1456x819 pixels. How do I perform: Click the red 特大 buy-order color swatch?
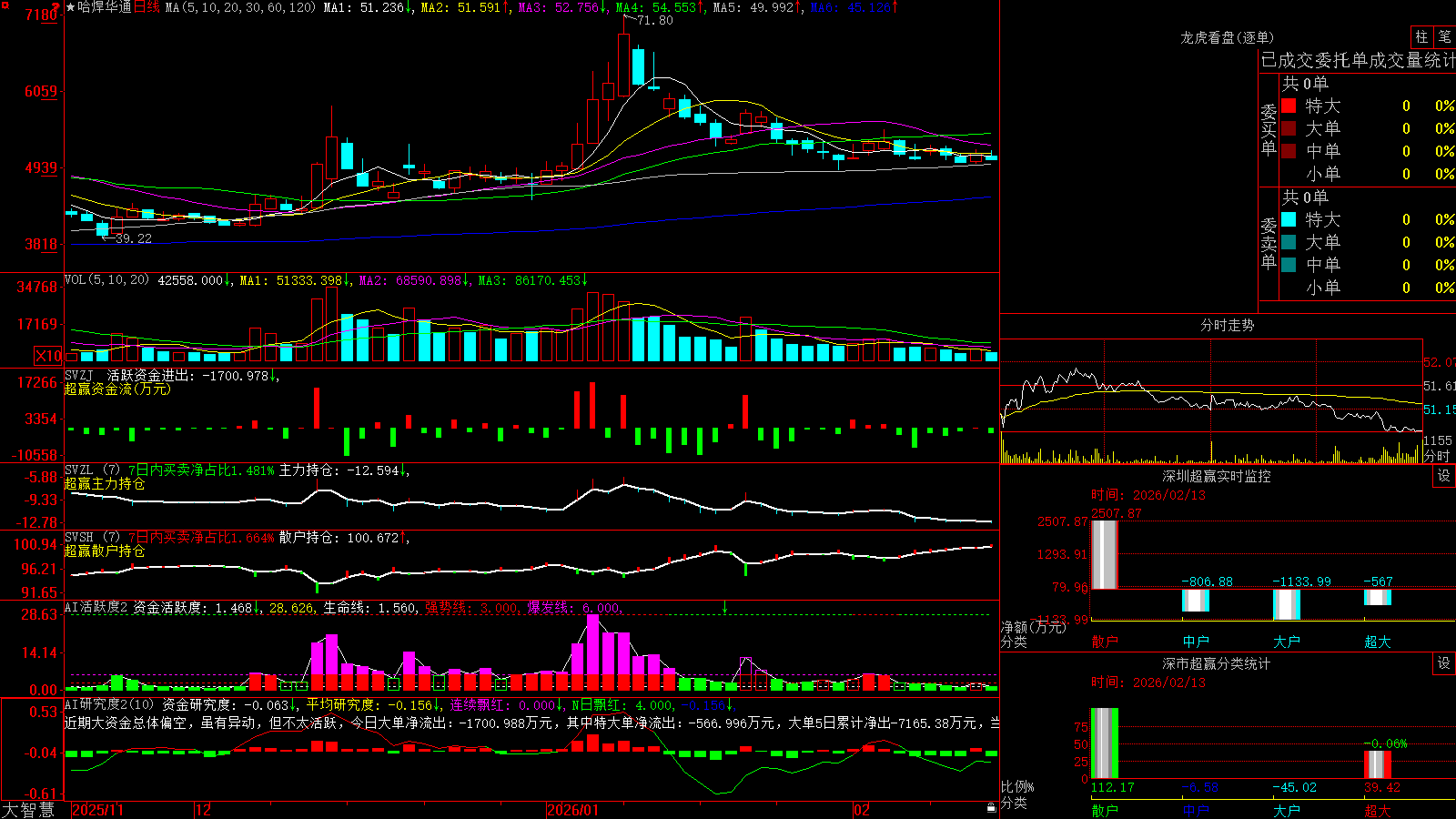coord(1289,106)
